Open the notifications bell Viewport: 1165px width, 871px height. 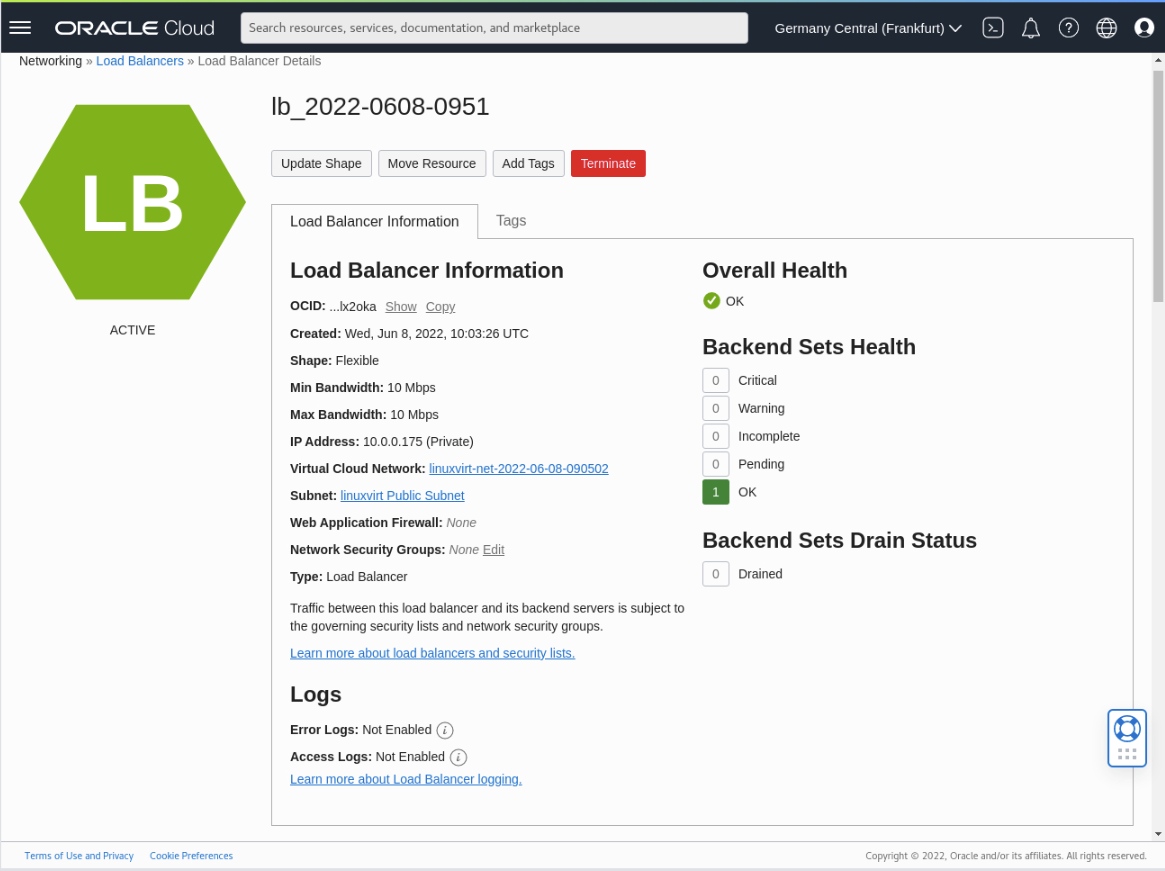point(1031,27)
